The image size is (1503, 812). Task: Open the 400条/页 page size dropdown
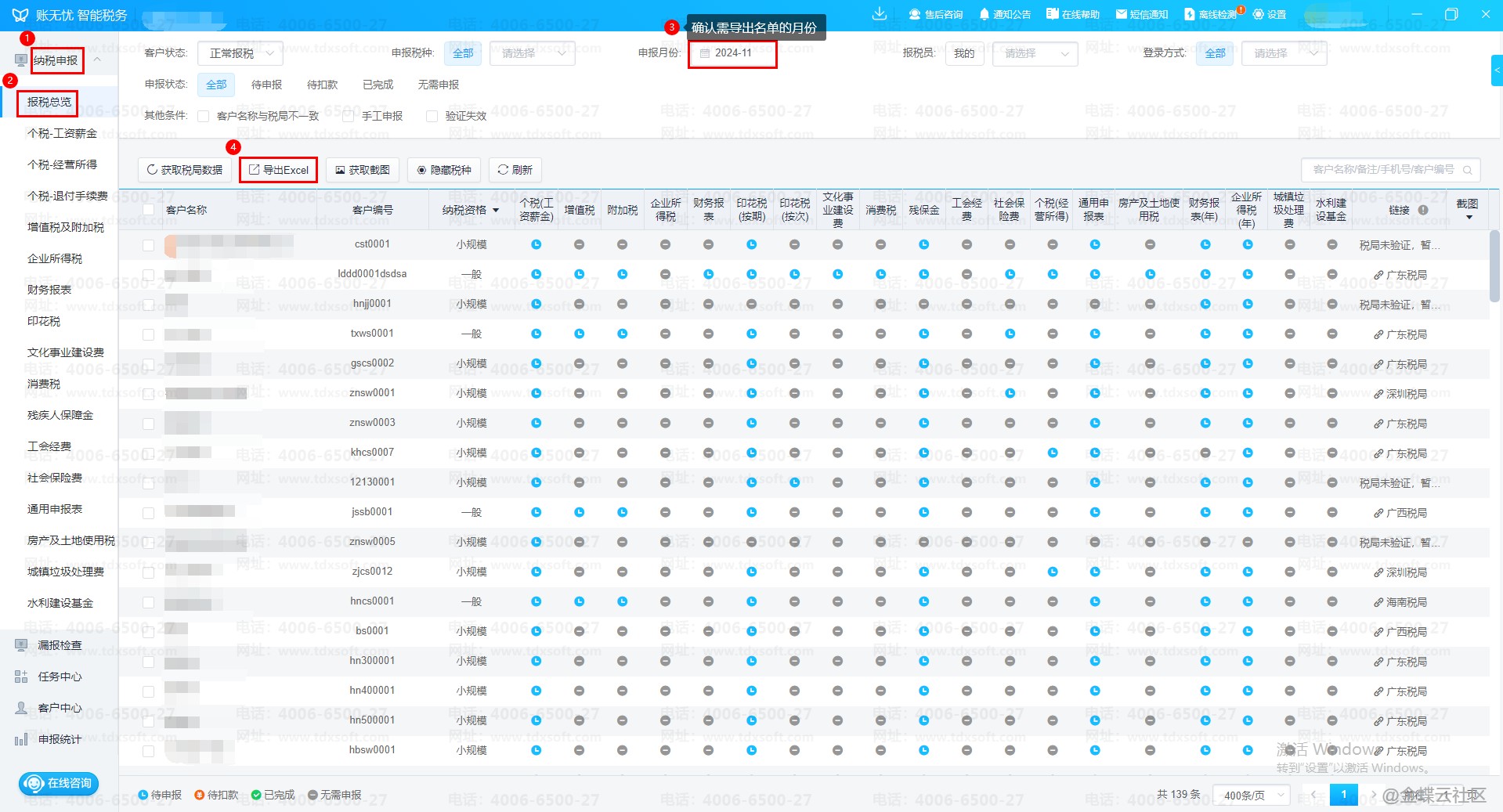point(1251,795)
